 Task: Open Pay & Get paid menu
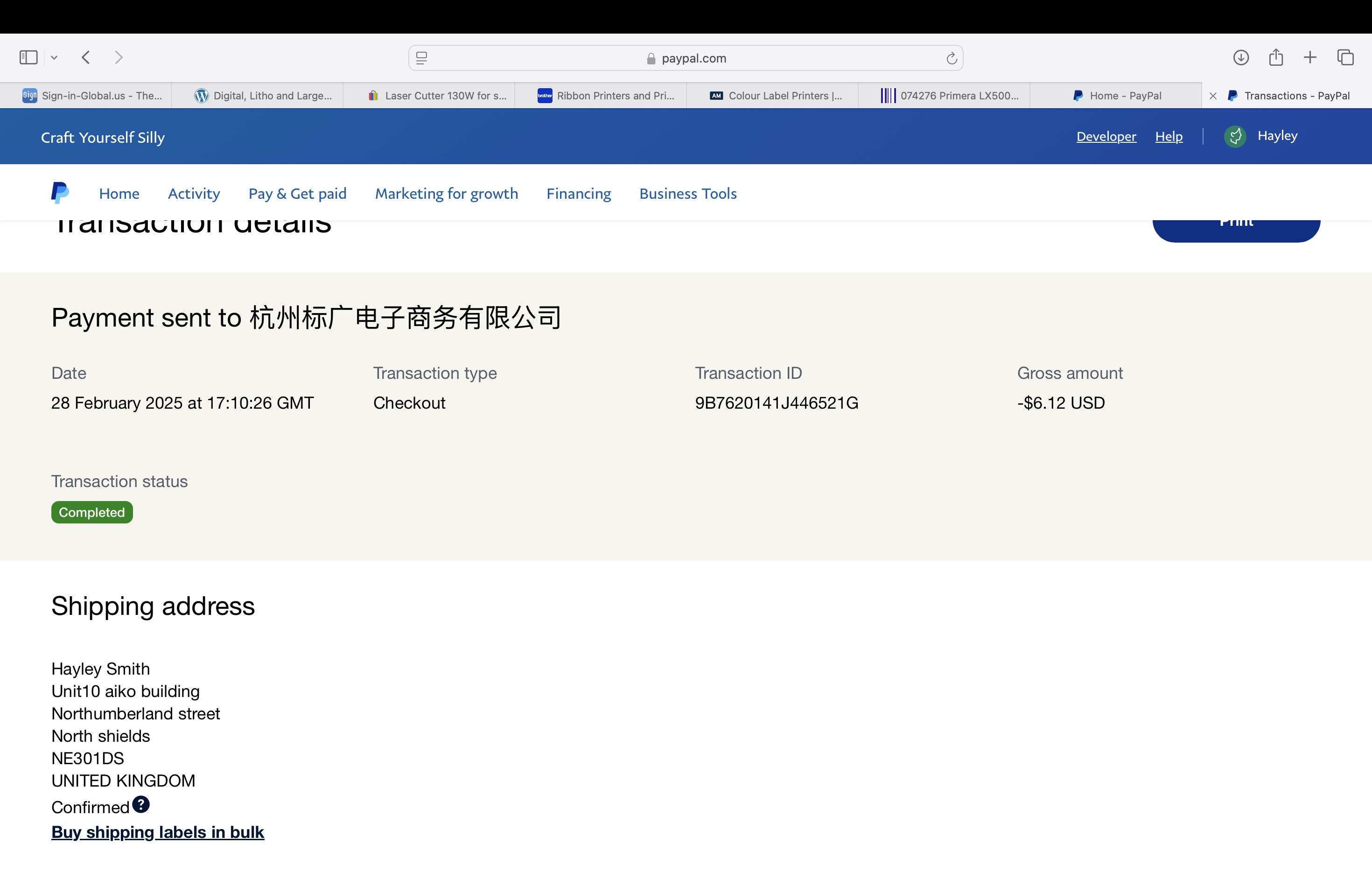pos(297,194)
